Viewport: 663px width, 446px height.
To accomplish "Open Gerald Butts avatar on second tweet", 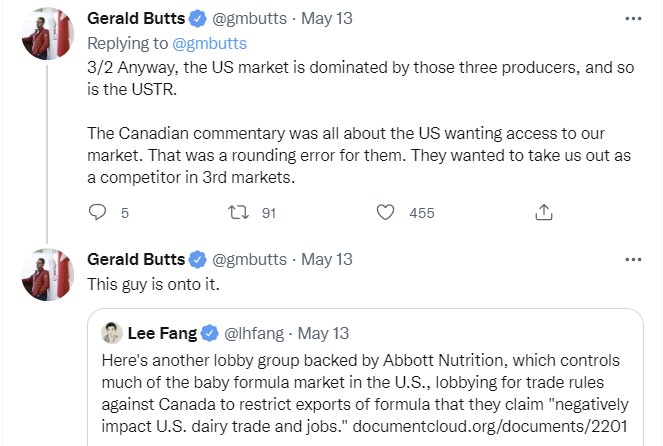I will pos(47,272).
